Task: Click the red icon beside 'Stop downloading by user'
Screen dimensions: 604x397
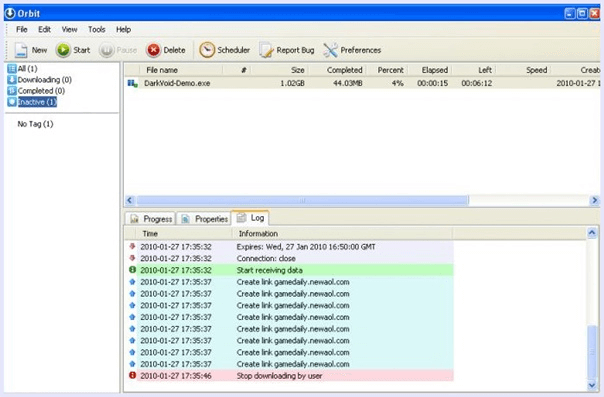Action: click(x=132, y=375)
